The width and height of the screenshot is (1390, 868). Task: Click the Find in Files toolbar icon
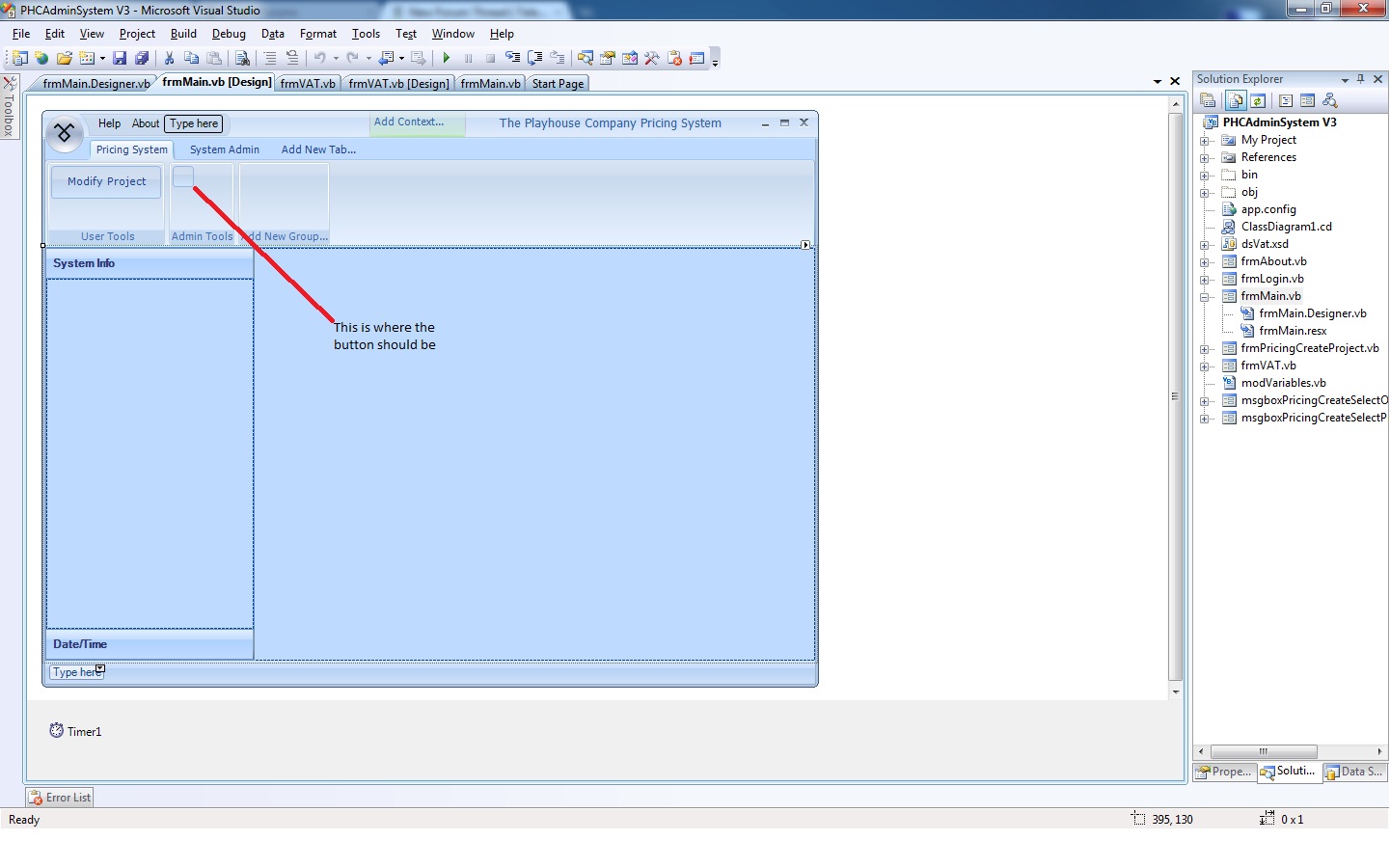(x=242, y=58)
